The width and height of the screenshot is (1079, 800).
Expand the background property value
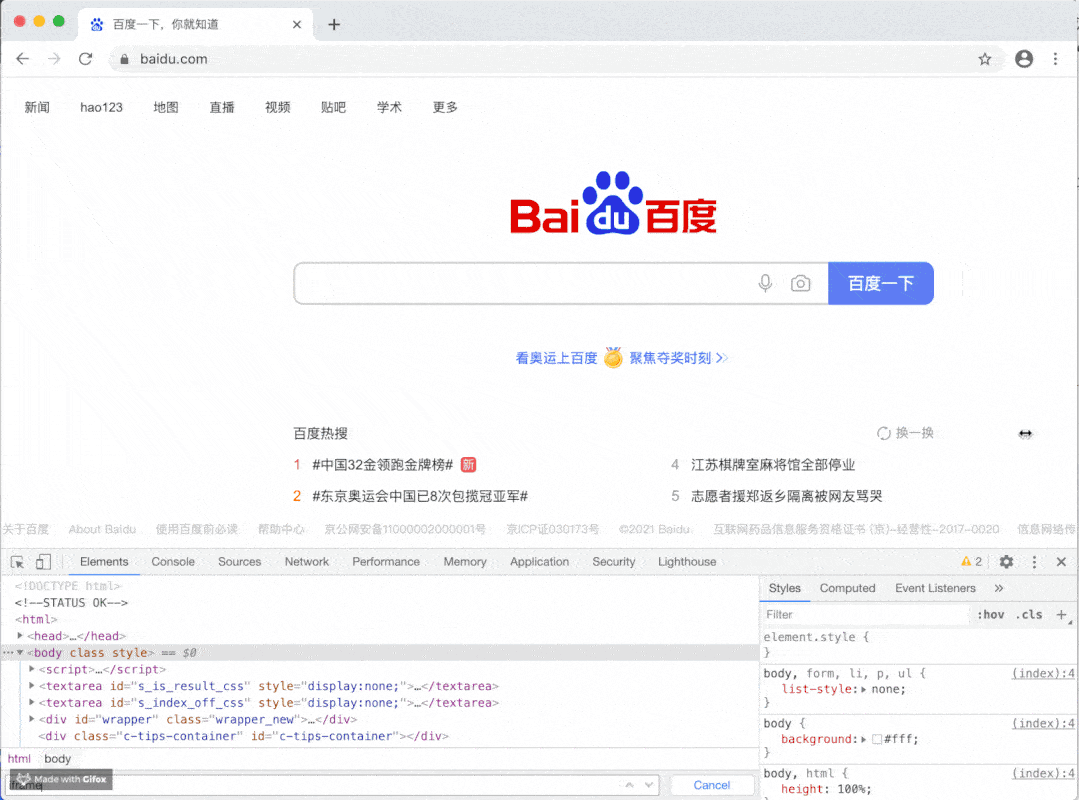coord(864,739)
